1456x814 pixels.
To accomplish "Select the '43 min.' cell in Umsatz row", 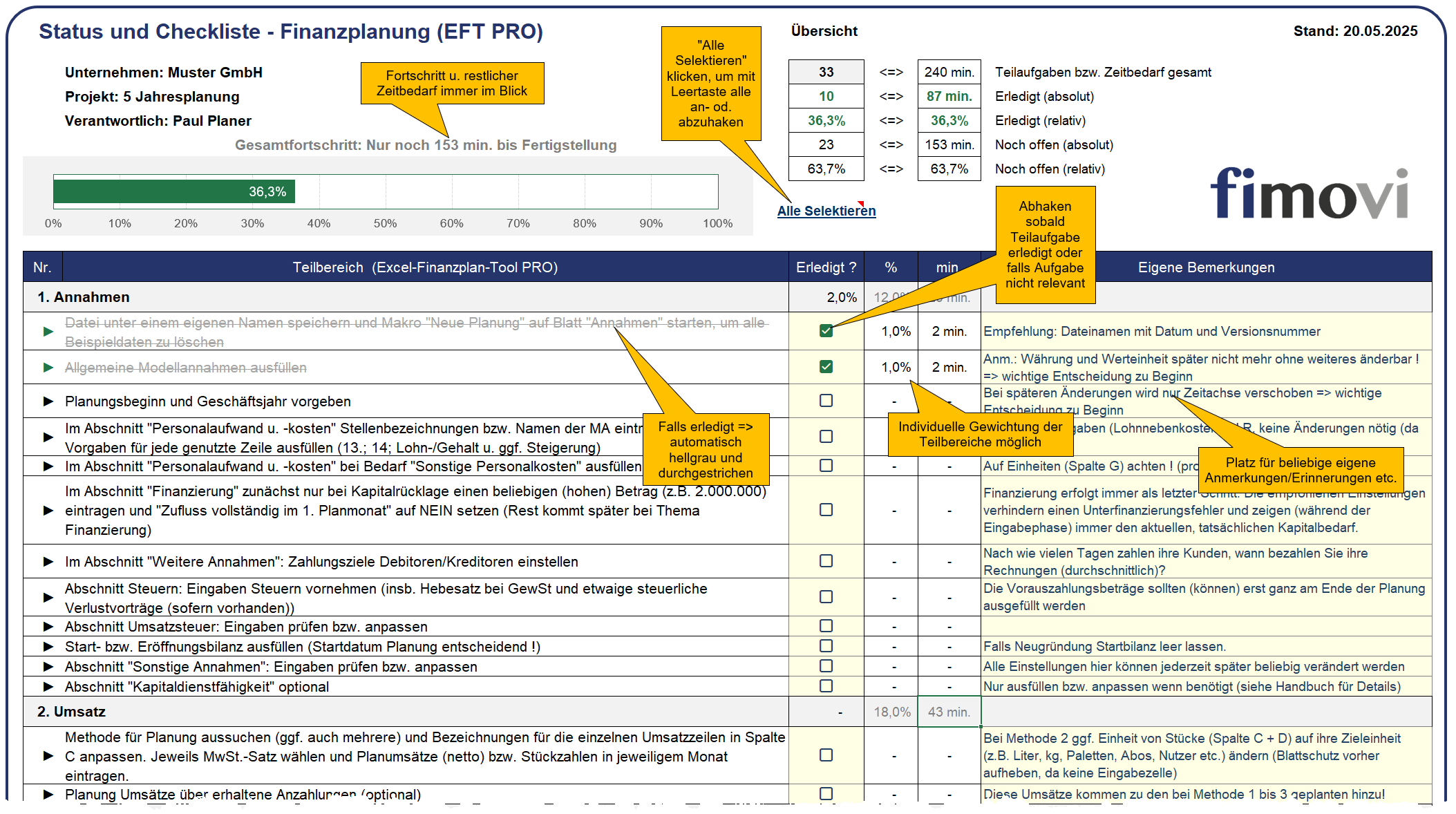I will tap(949, 712).
